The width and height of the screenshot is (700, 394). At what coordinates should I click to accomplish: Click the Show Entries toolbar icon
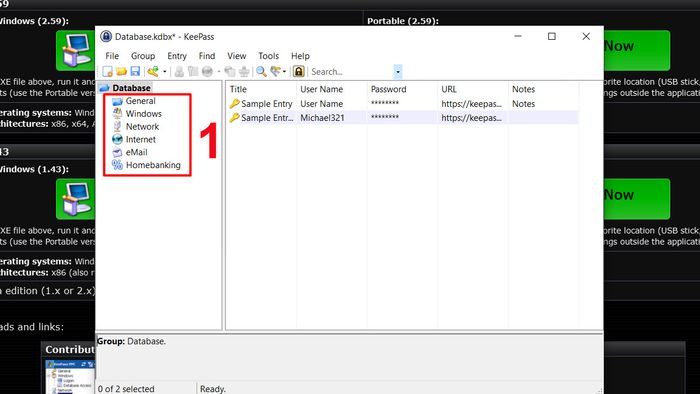tap(275, 71)
